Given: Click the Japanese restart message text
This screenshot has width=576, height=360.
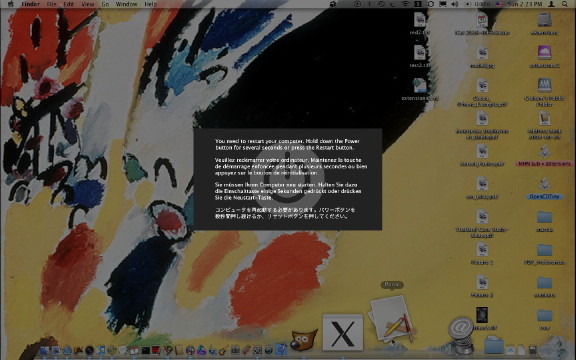Looking at the screenshot, I should (x=285, y=213).
